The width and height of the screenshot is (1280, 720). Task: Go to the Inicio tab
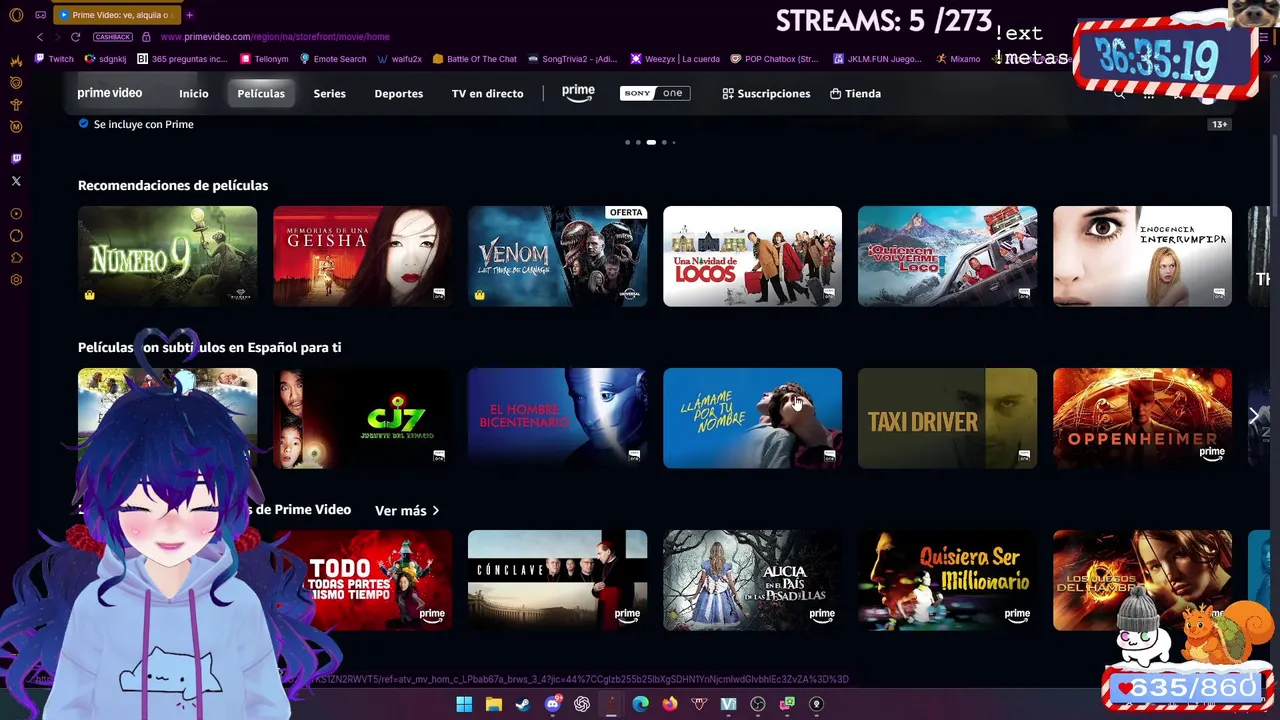(194, 93)
